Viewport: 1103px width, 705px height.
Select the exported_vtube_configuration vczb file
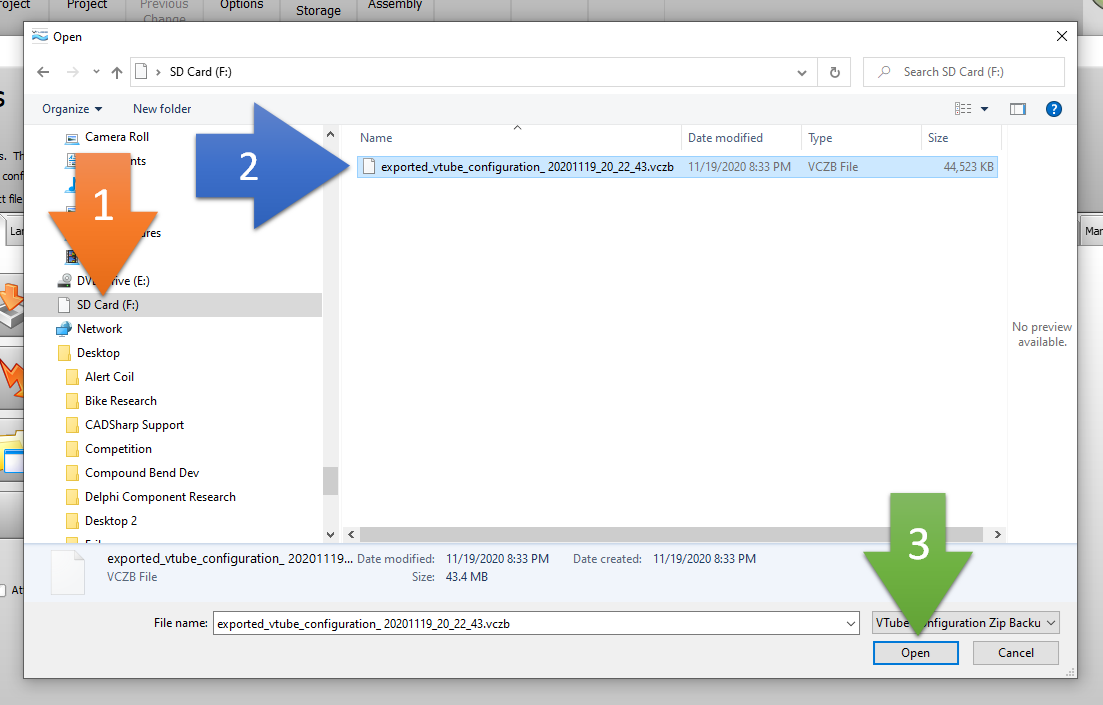point(513,167)
